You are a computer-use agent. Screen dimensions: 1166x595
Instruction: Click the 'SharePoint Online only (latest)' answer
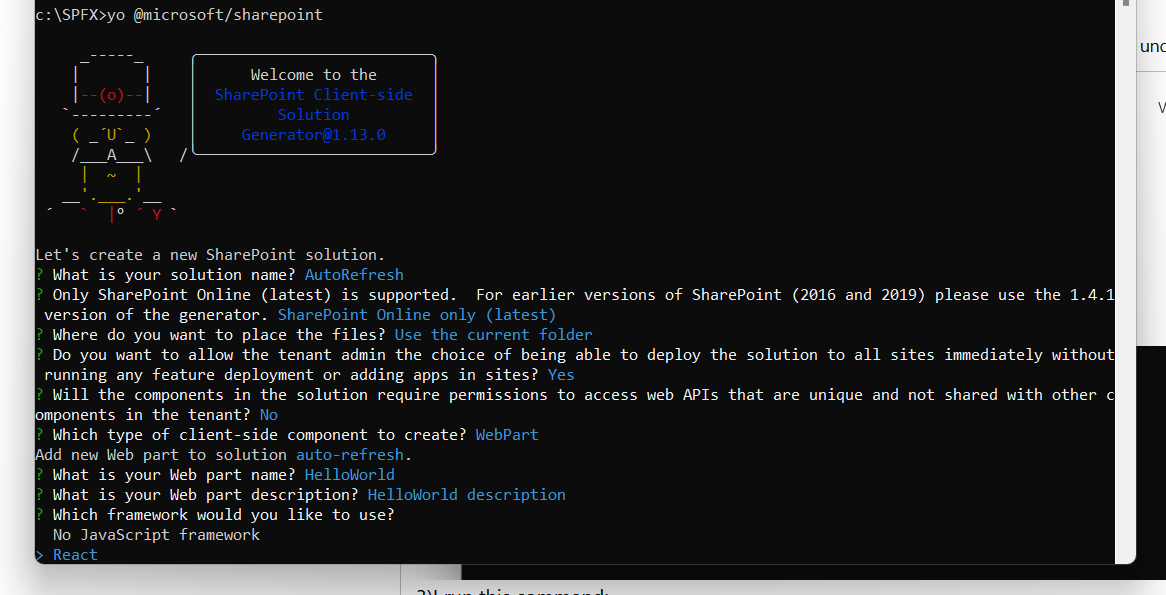tap(416, 315)
